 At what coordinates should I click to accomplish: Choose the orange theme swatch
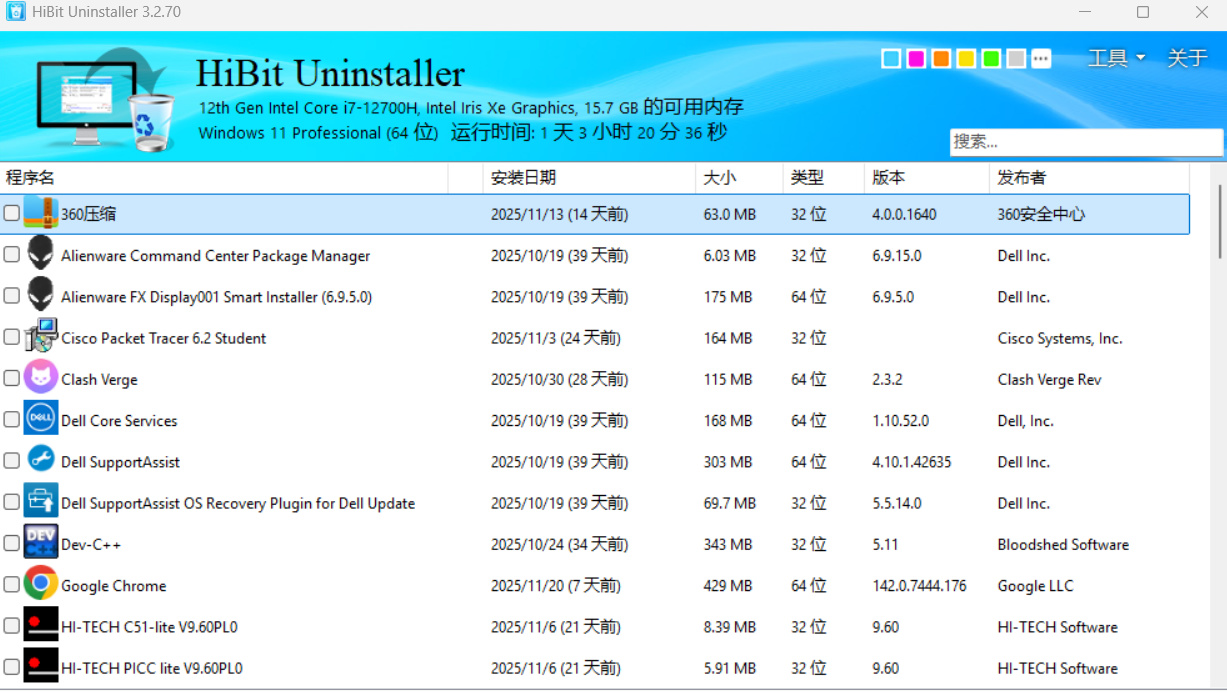pos(940,58)
